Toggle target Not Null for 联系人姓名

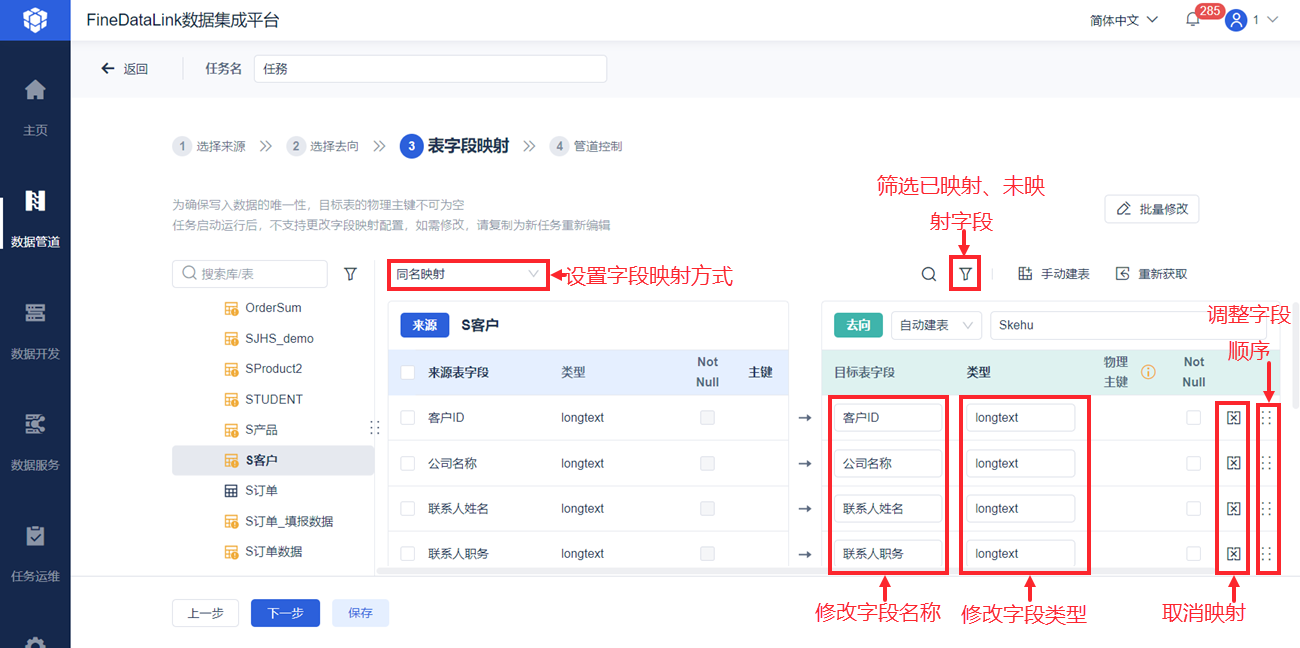click(1194, 508)
